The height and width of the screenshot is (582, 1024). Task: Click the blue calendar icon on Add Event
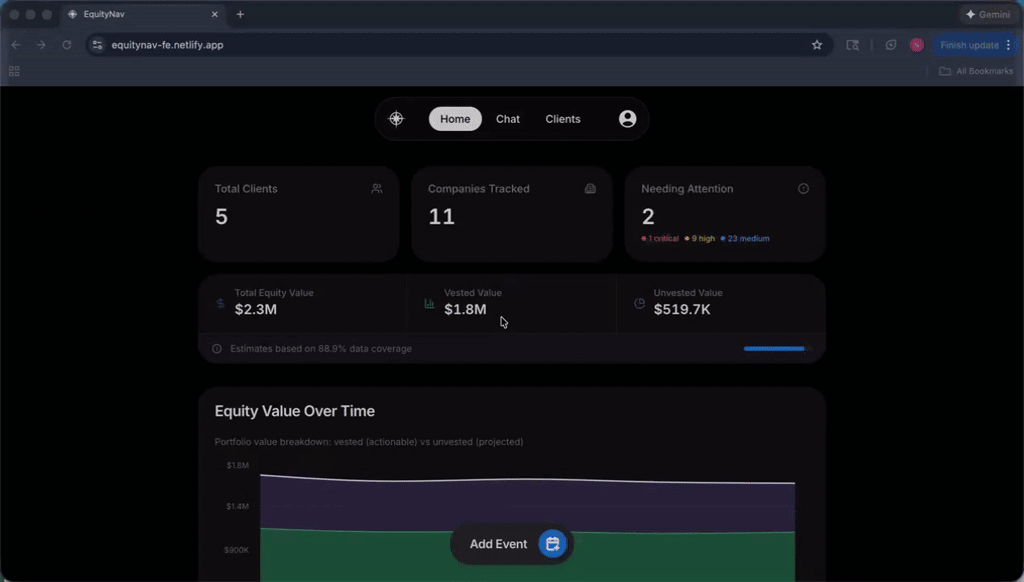click(x=552, y=543)
